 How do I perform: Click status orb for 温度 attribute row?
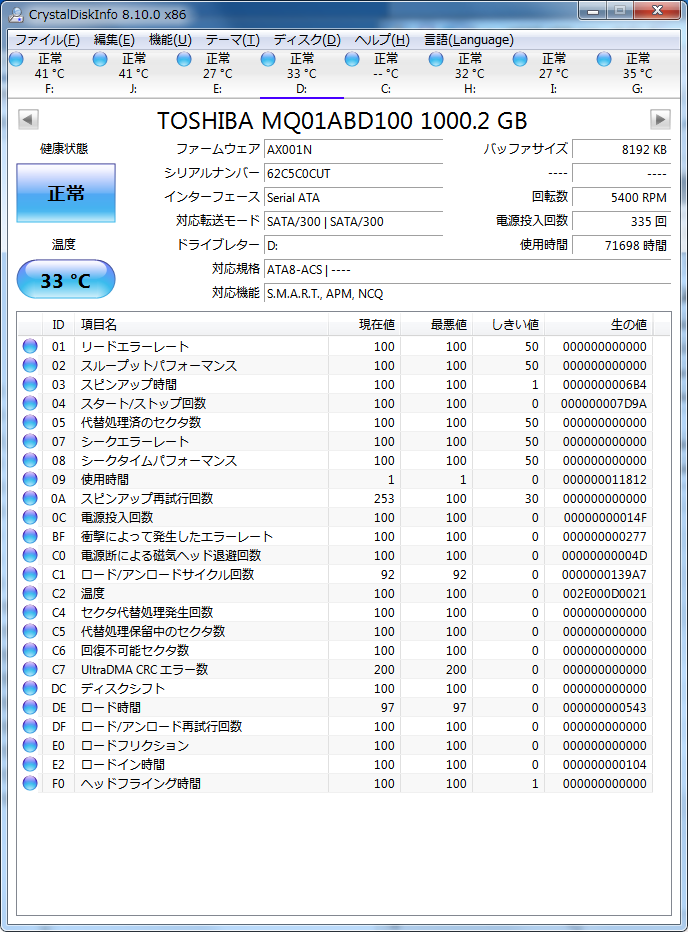point(30,594)
